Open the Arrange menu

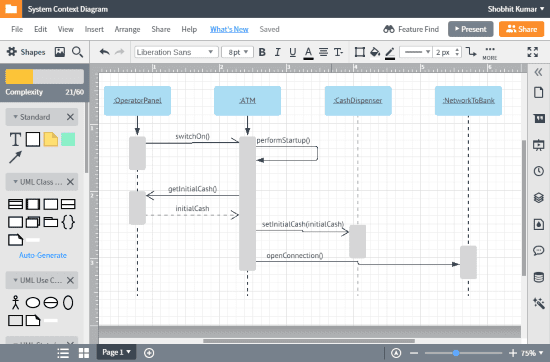127,29
